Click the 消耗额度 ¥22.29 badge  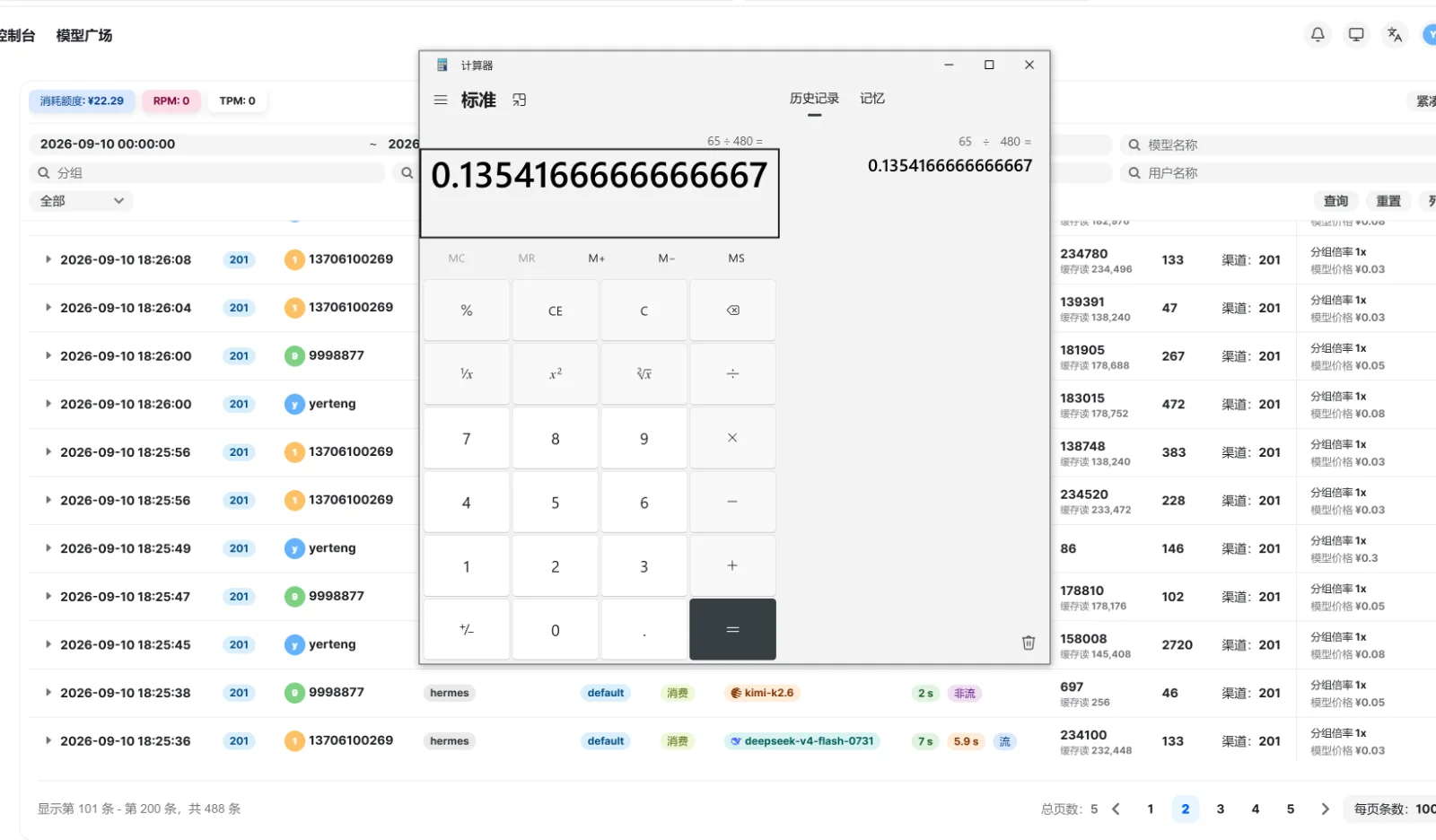tap(82, 101)
